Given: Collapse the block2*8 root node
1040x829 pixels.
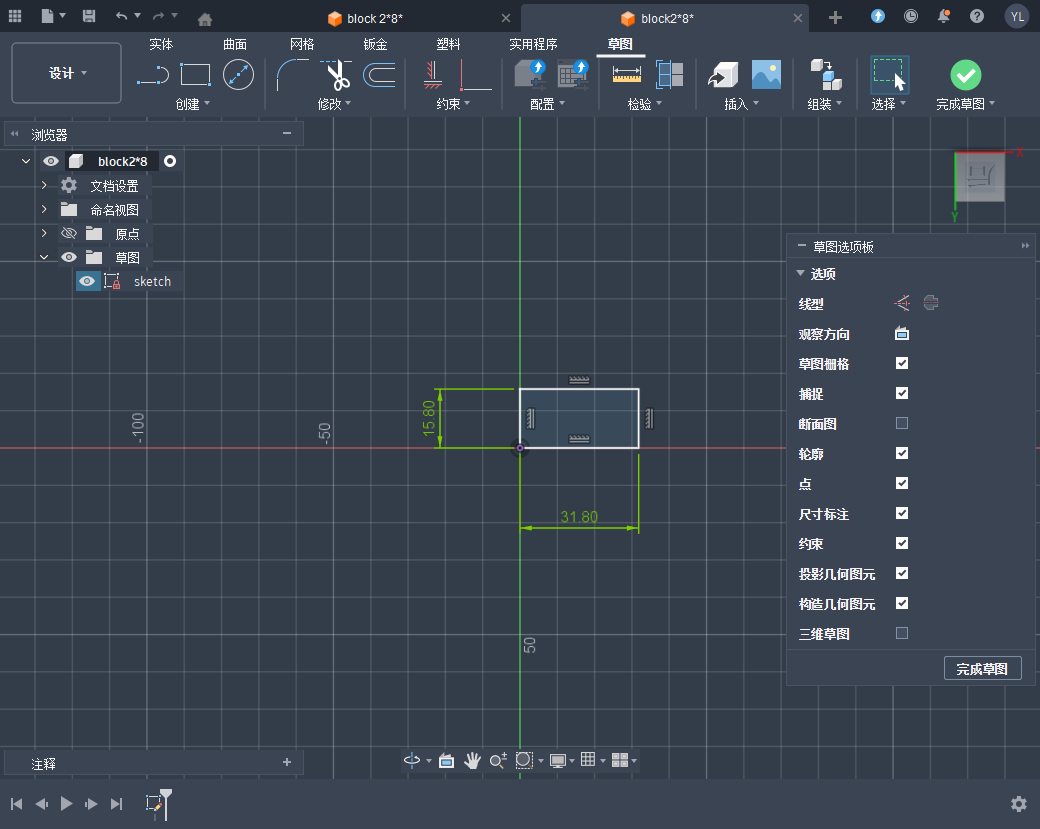Looking at the screenshot, I should [x=26, y=161].
